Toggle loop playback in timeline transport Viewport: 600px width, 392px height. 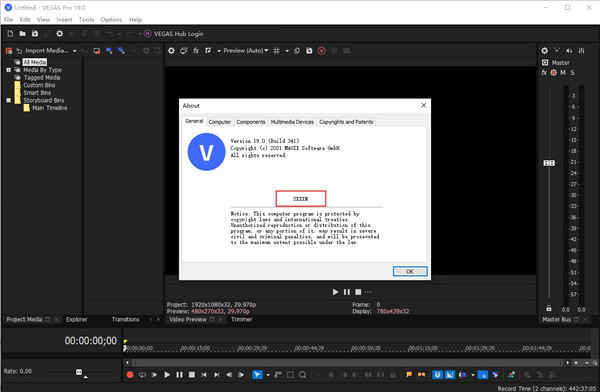(142, 375)
